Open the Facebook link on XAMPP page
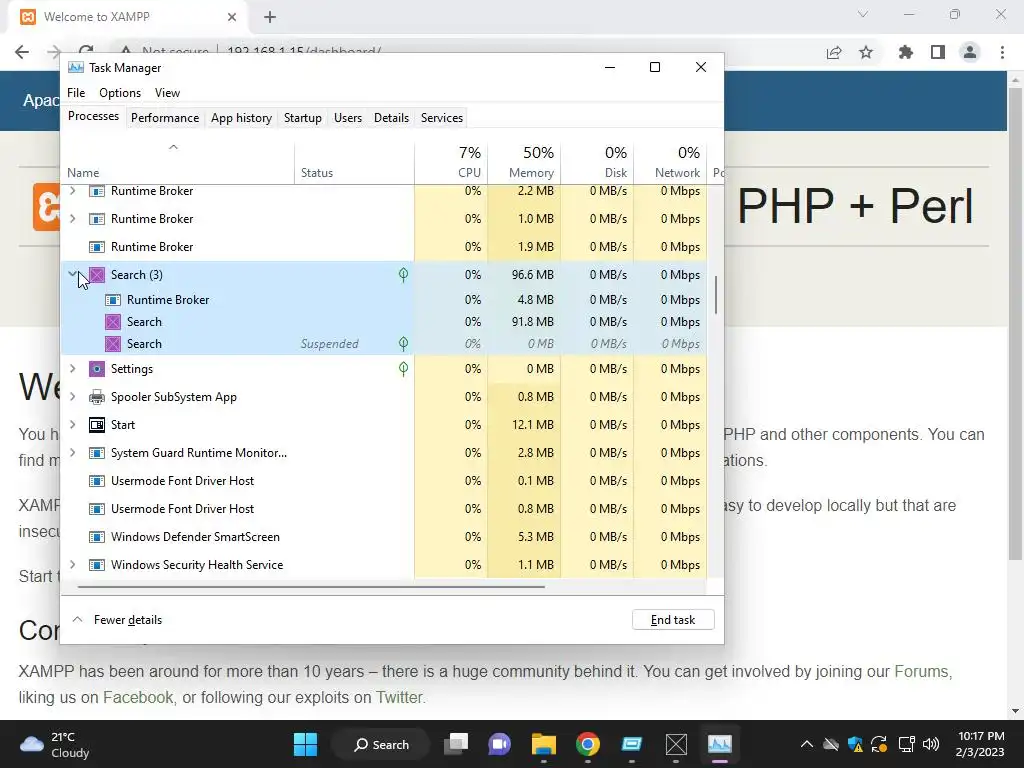This screenshot has height=768, width=1024. 138,697
